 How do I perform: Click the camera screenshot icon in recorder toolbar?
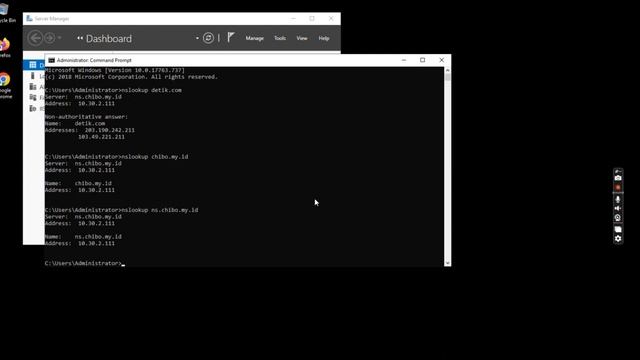[618, 178]
